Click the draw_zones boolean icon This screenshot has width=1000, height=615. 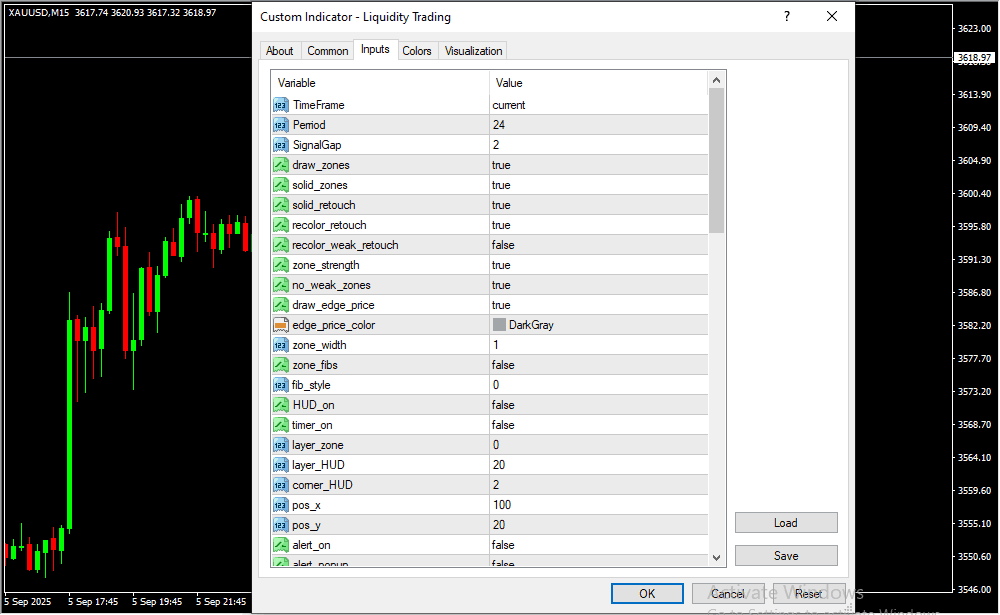(280, 165)
